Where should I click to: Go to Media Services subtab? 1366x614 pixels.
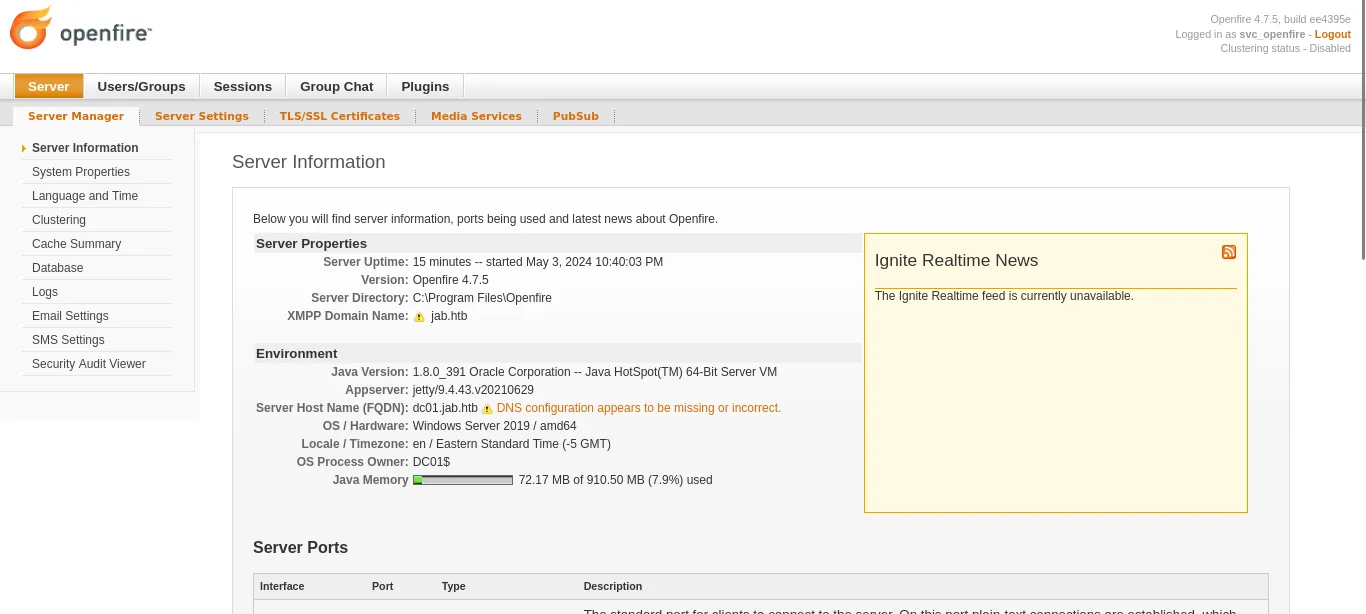pyautogui.click(x=476, y=116)
